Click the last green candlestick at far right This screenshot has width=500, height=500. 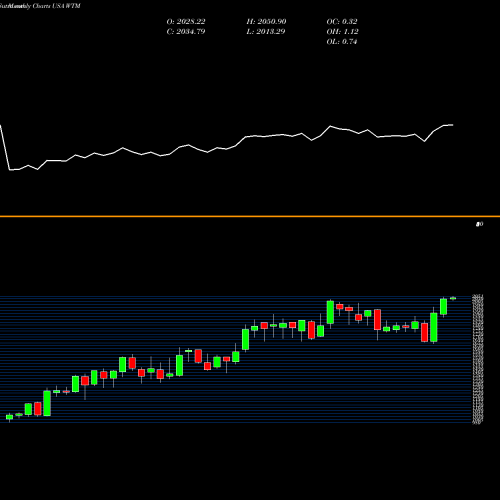click(x=453, y=298)
